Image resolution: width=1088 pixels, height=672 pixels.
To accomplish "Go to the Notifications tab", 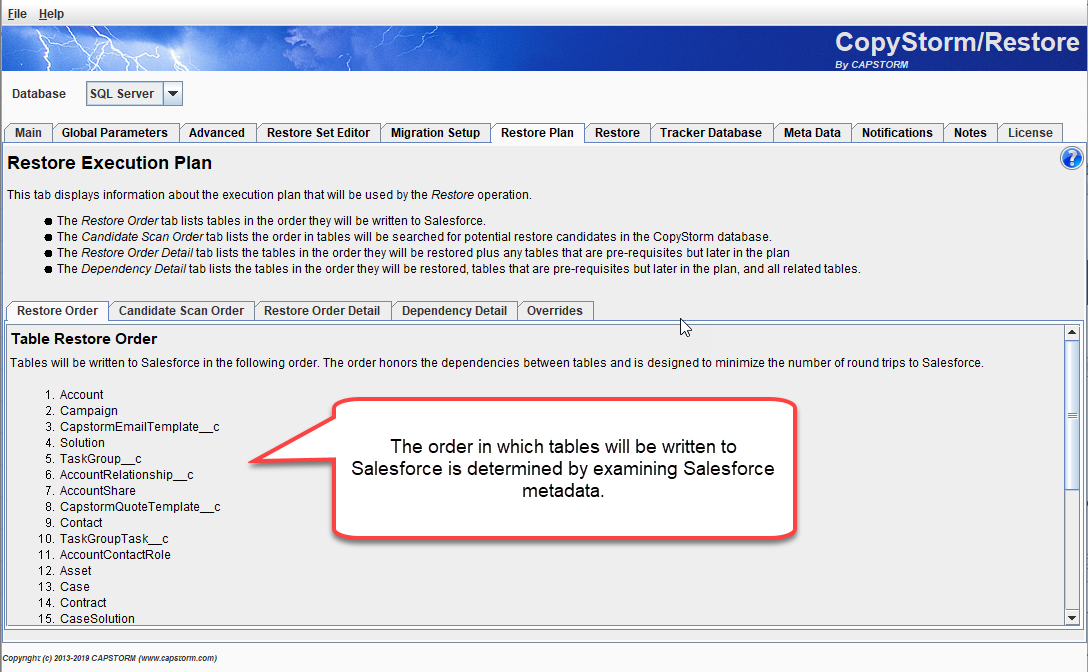I will 897,133.
